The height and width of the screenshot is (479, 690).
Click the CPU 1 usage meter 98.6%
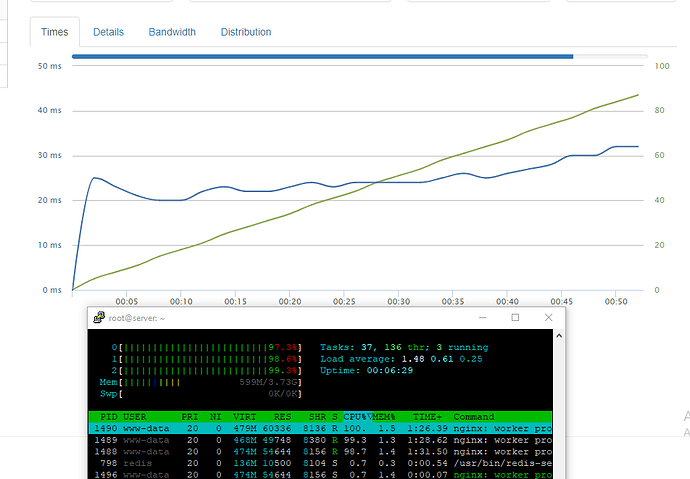(207, 359)
